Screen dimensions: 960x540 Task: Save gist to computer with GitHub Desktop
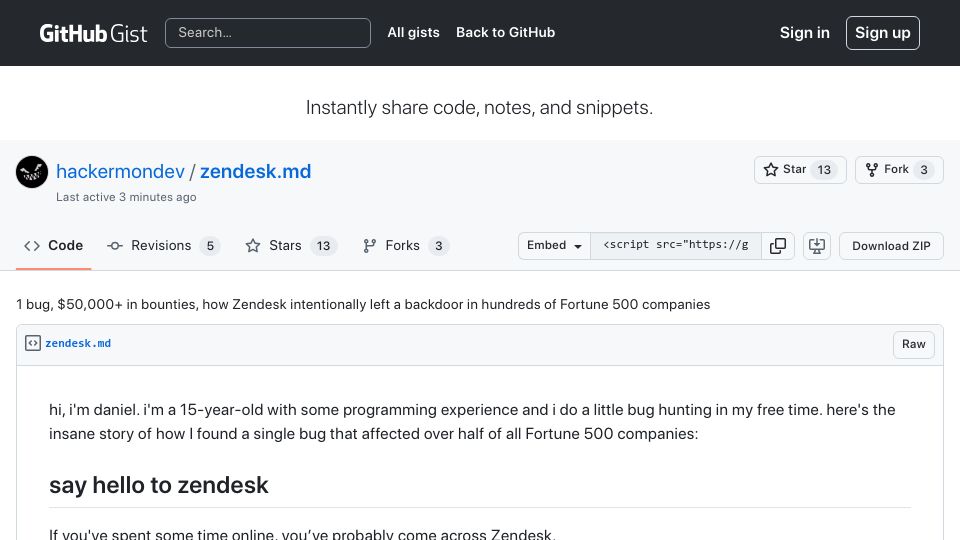pos(817,246)
